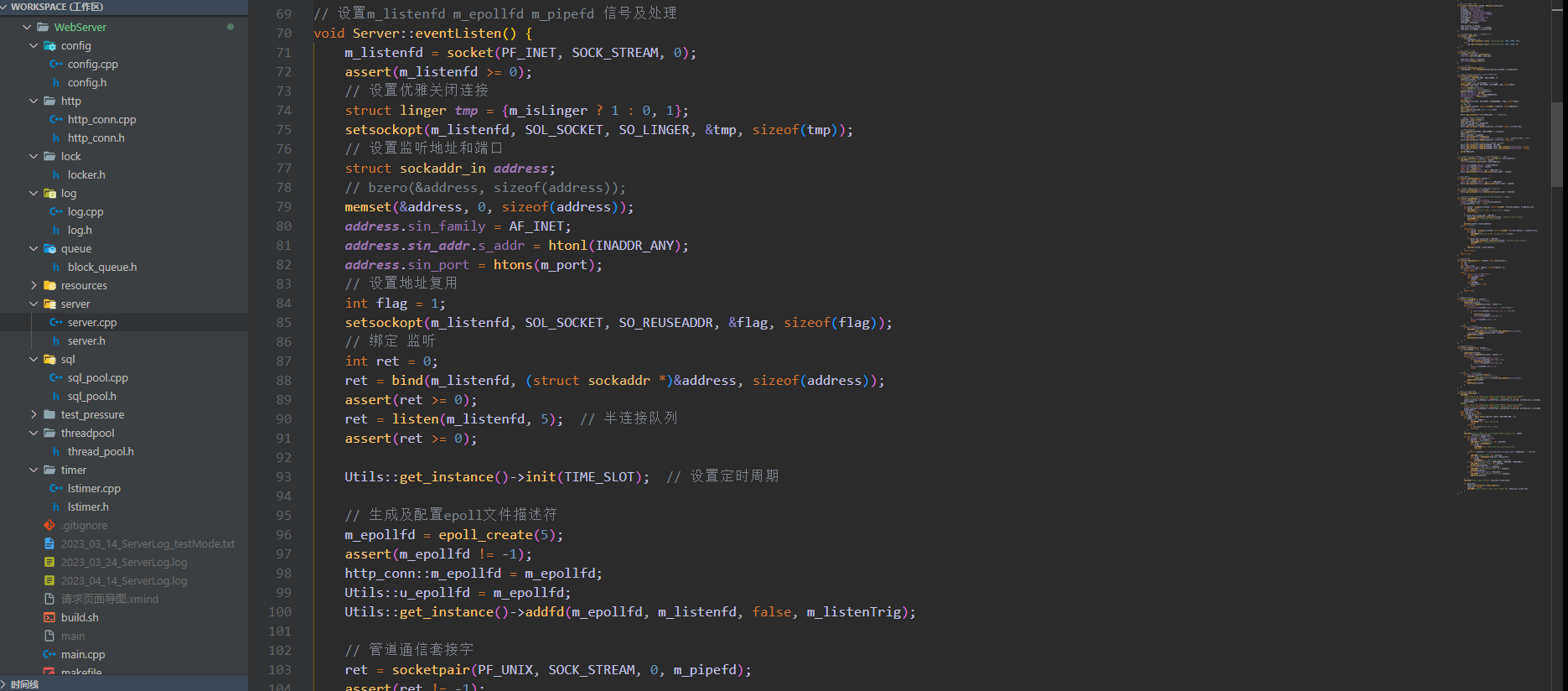This screenshot has width=1568, height=691.
Task: Open thread_pool.h file
Action: pos(101,451)
